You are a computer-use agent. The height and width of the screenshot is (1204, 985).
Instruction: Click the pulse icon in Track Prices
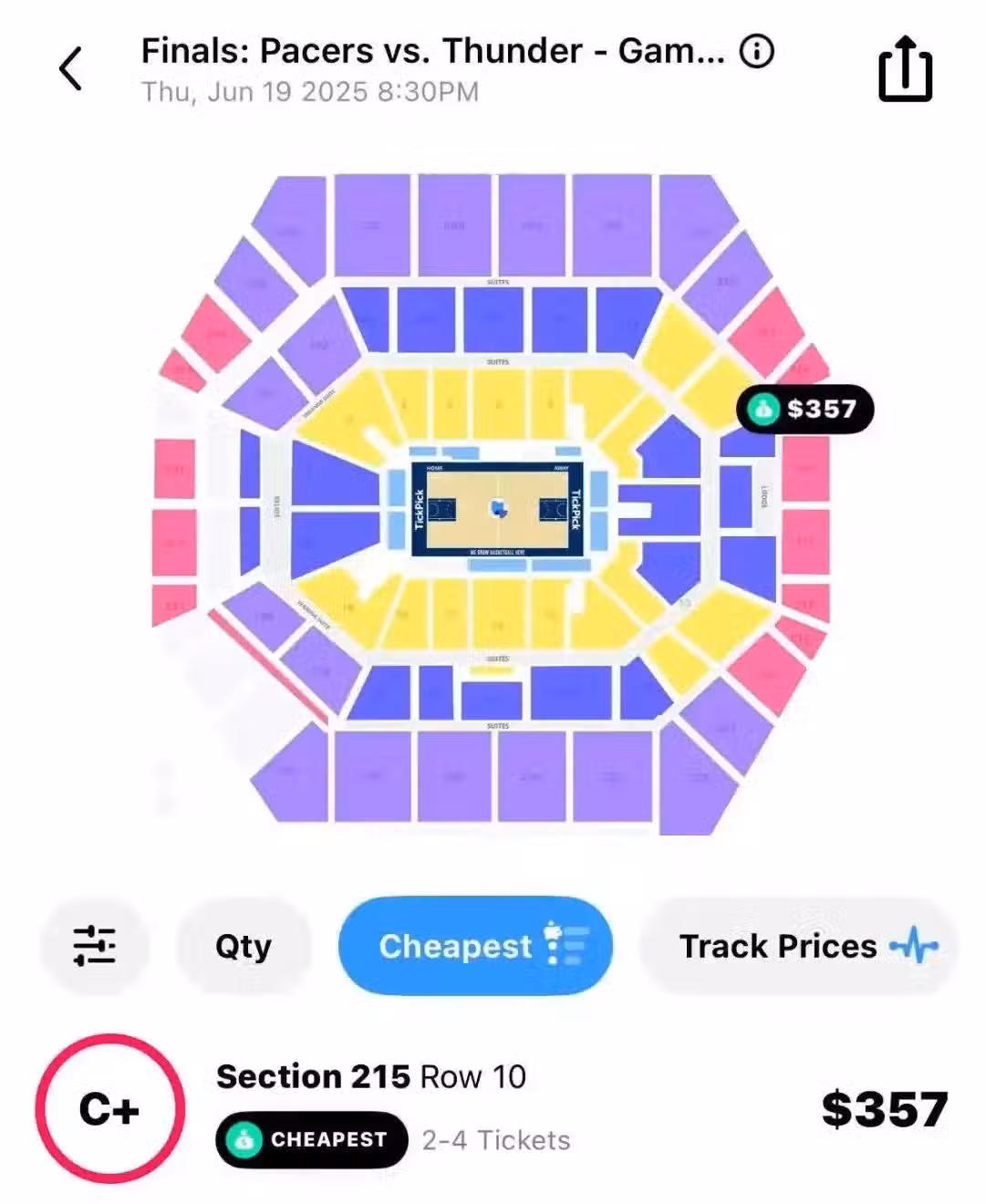click(x=914, y=946)
